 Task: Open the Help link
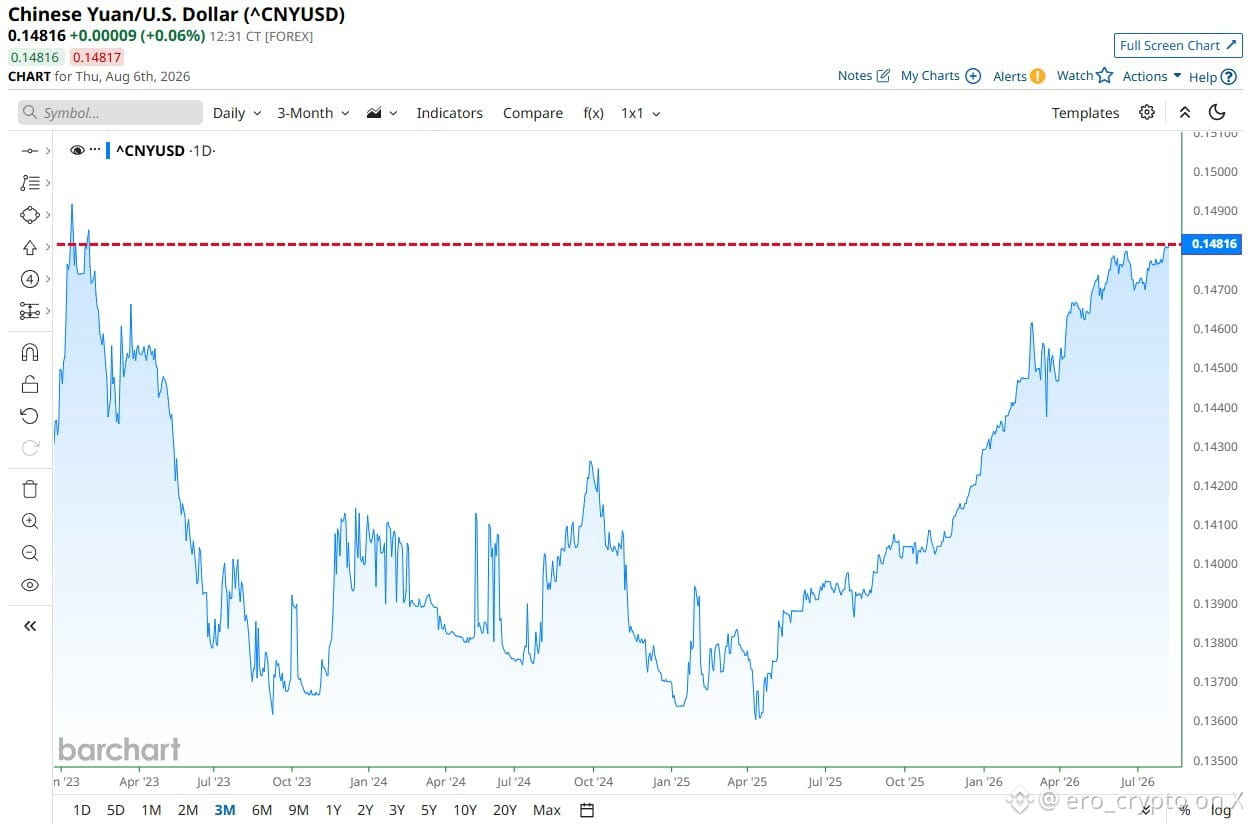pos(1212,76)
